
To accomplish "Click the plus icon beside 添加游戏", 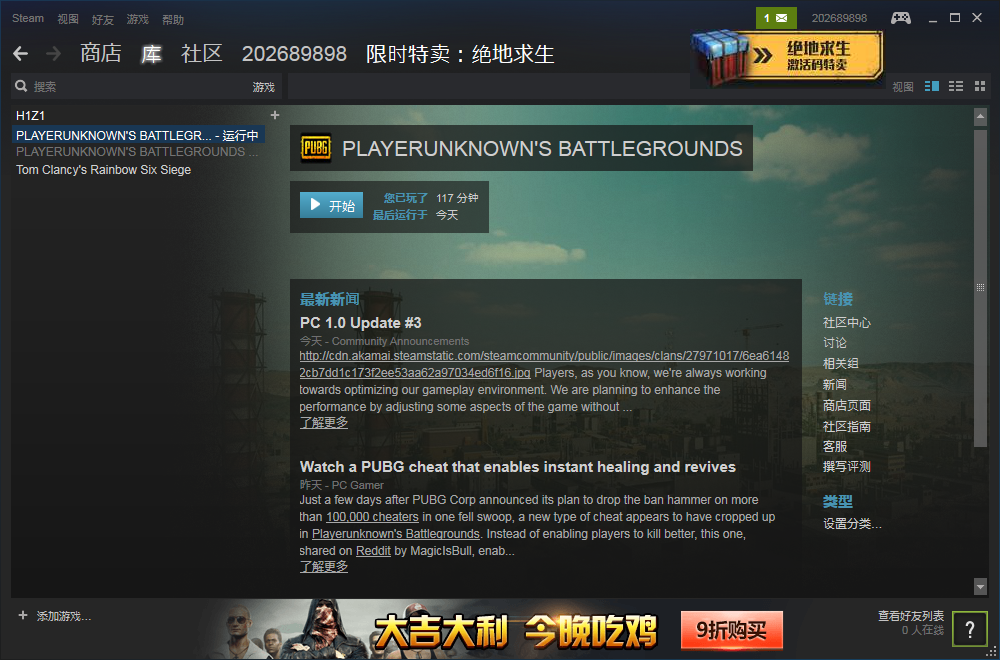I will (x=23, y=615).
